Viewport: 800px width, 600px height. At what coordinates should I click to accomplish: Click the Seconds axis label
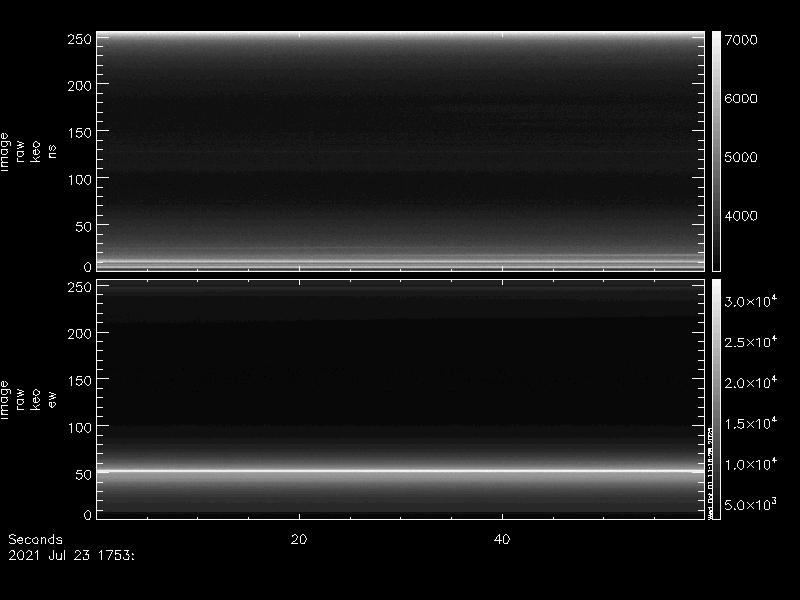point(35,539)
